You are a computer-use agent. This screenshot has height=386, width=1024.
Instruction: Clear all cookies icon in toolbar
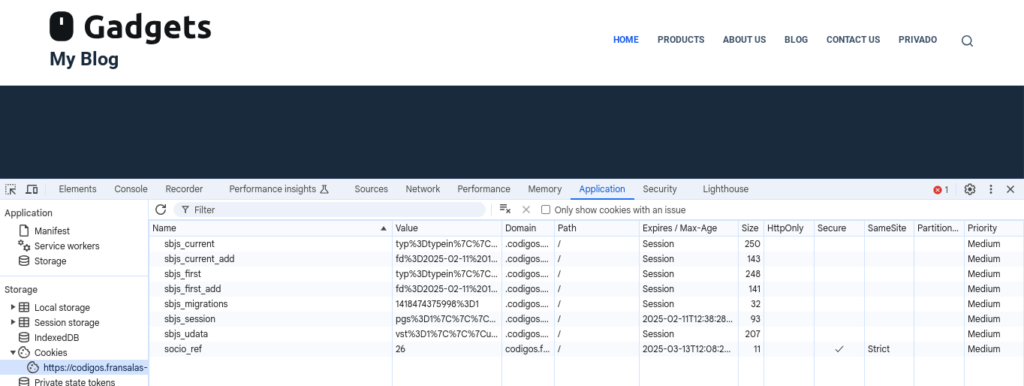click(x=505, y=210)
